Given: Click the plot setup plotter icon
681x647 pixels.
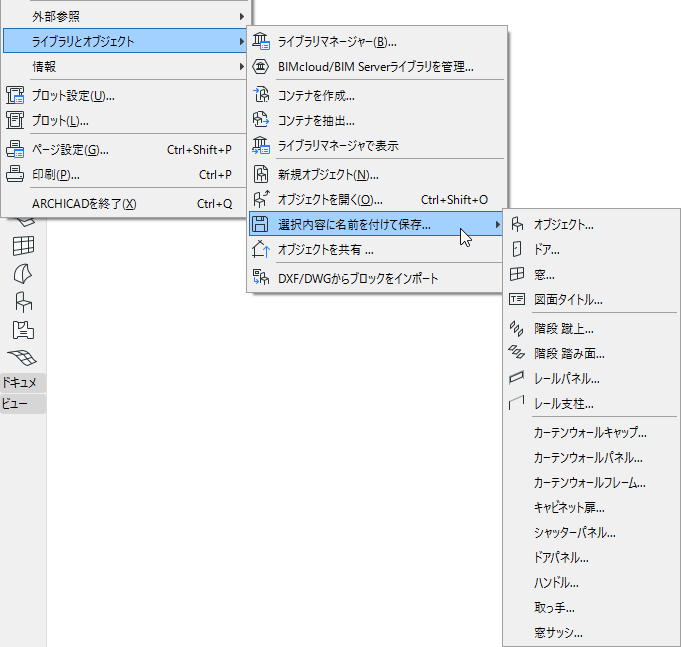Looking at the screenshot, I should click(15, 95).
